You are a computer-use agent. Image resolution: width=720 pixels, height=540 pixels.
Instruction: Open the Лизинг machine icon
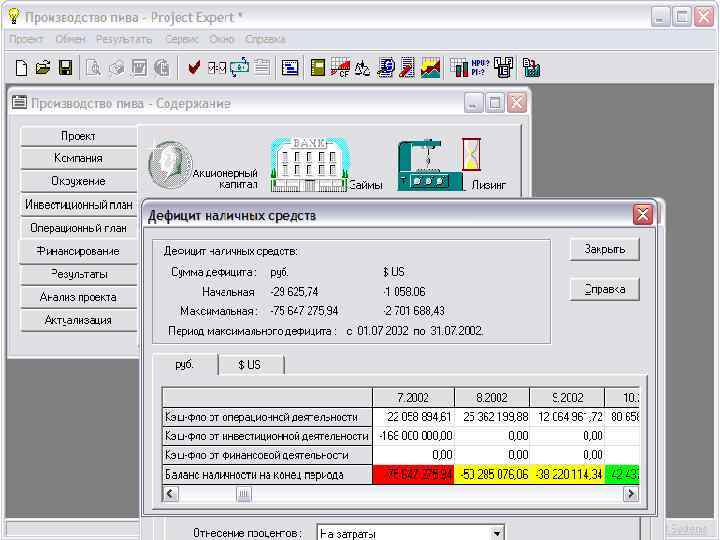coord(429,165)
